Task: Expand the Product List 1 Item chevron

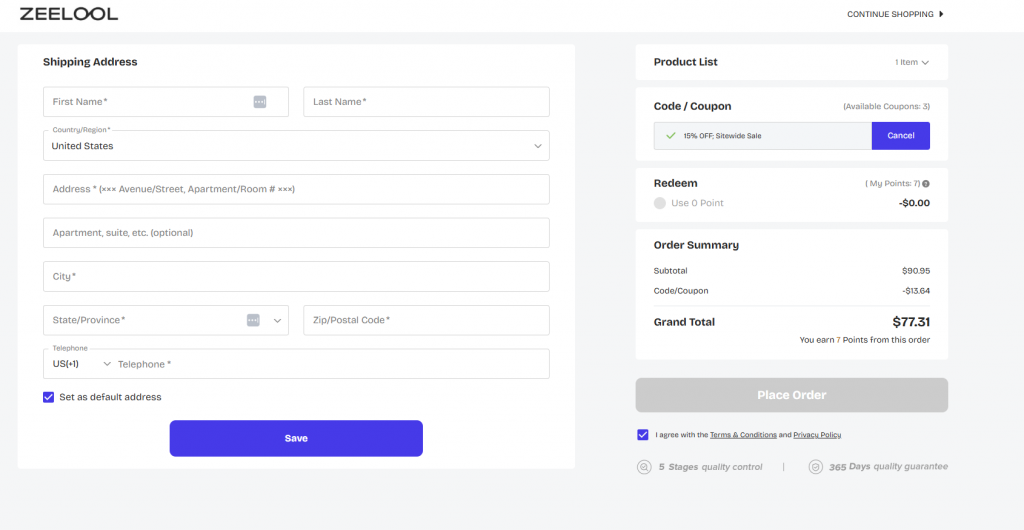Action: click(925, 62)
